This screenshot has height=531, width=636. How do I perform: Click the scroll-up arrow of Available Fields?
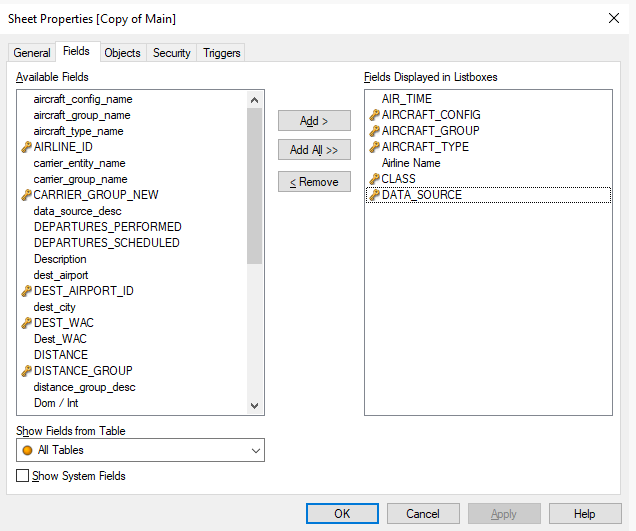pos(254,100)
